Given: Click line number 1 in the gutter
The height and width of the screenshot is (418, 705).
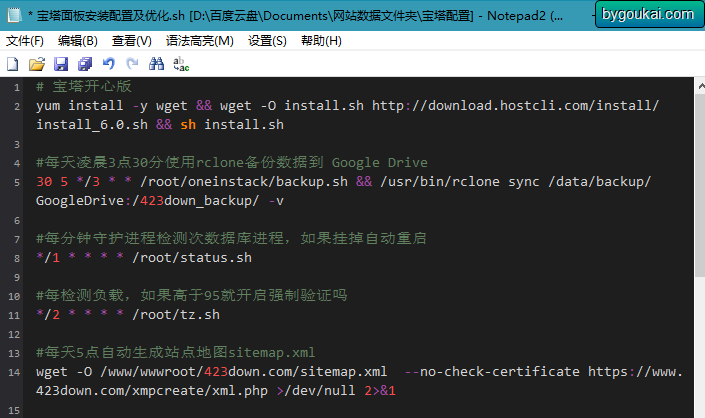Looking at the screenshot, I should point(17,87).
